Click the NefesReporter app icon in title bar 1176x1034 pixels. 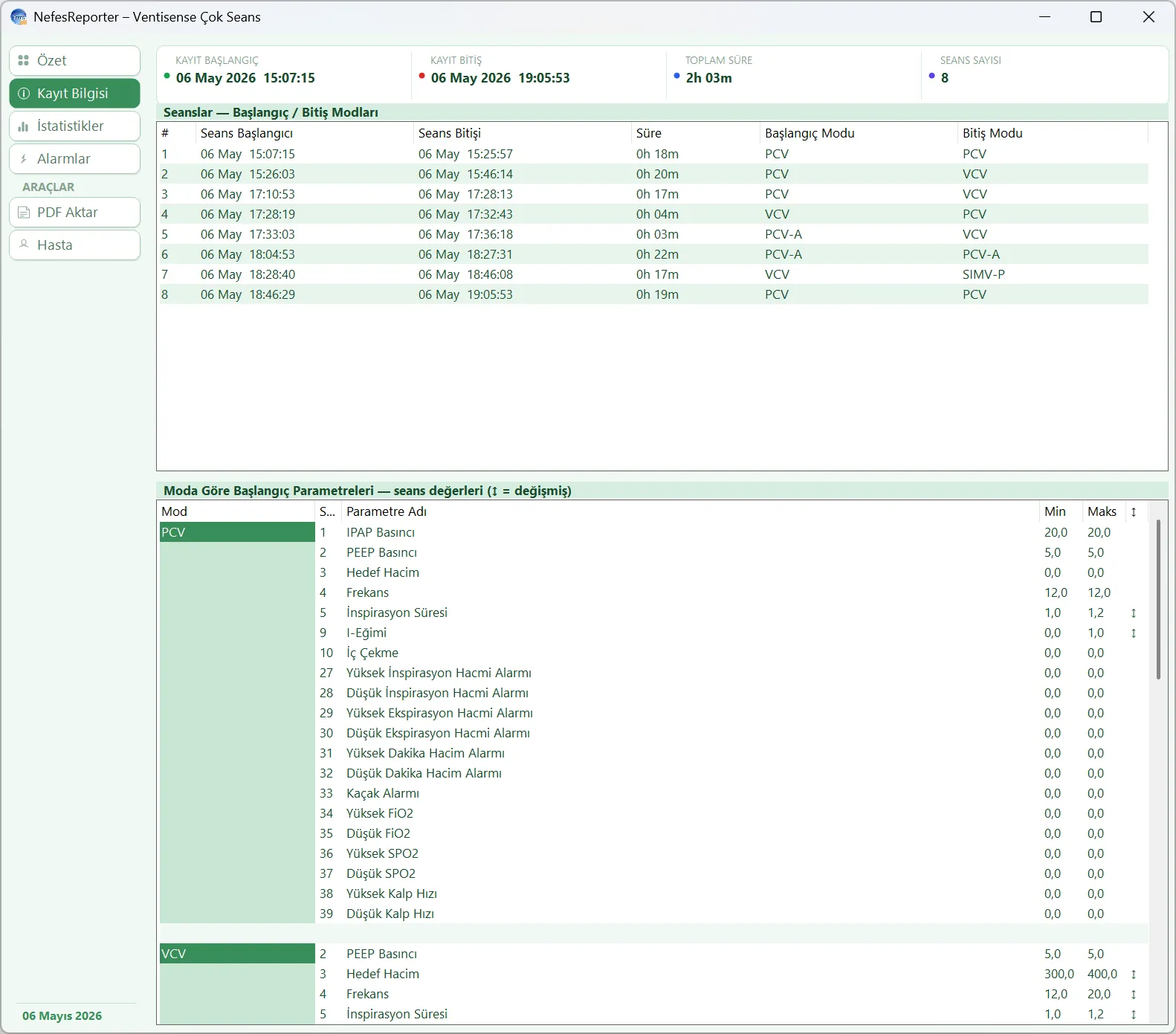[x=19, y=17]
